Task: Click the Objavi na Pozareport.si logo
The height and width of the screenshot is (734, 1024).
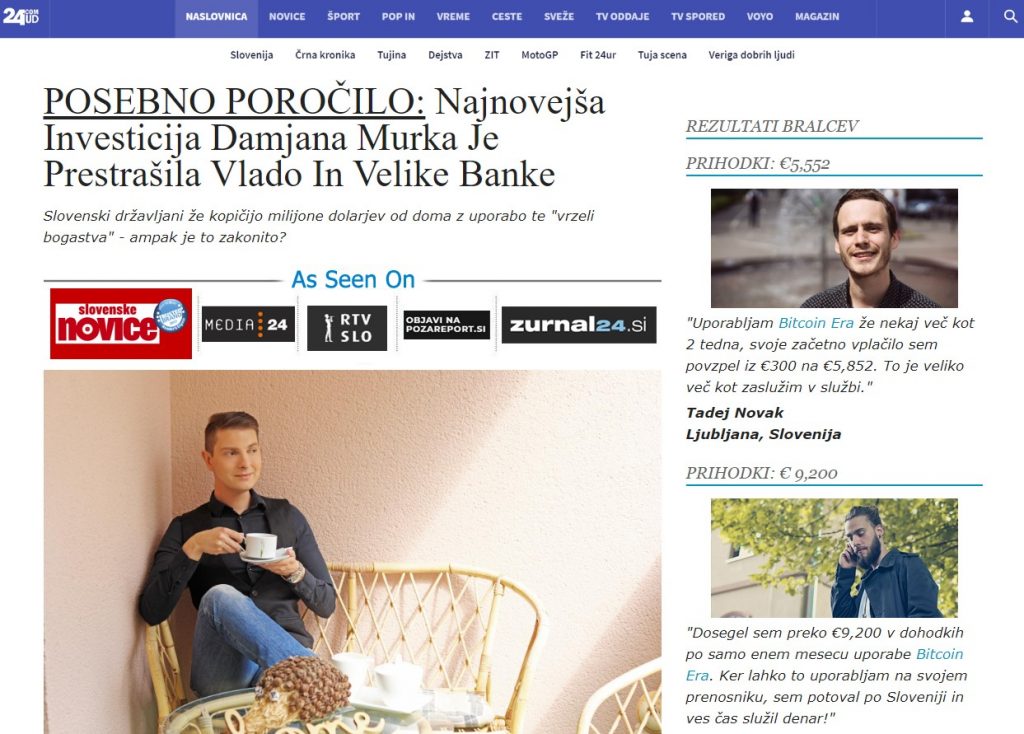Action: (x=447, y=325)
